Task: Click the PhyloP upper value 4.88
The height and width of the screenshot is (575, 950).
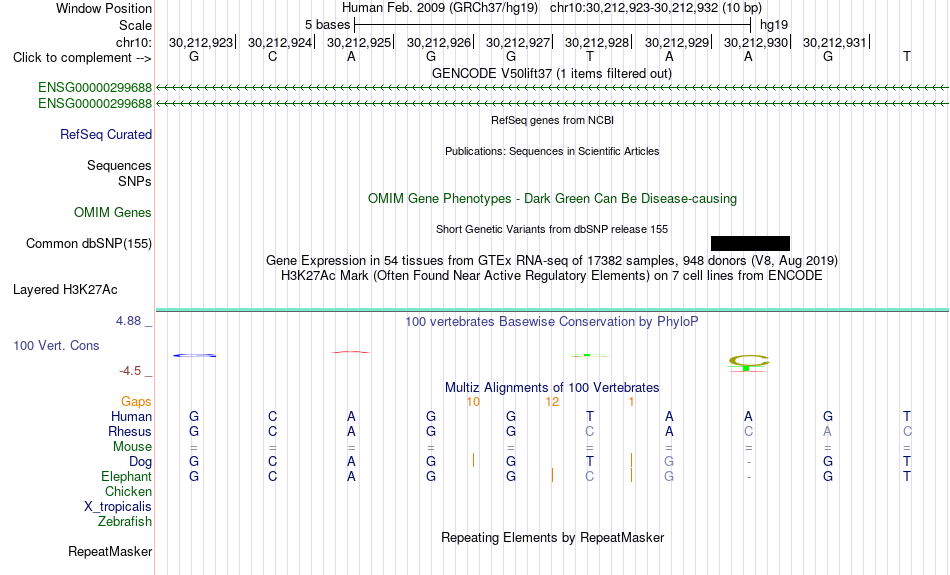Action: 128,321
